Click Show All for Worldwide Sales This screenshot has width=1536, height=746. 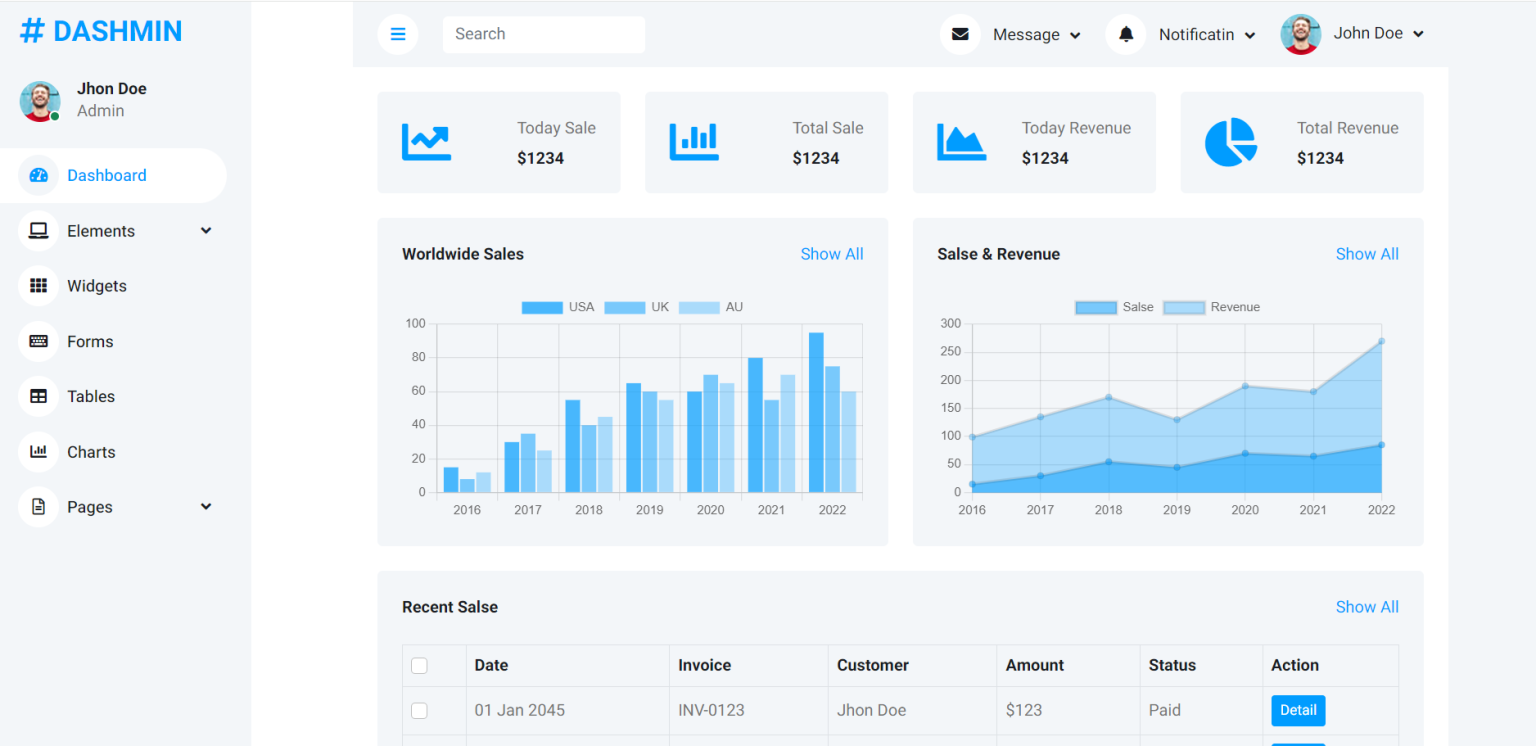click(832, 254)
